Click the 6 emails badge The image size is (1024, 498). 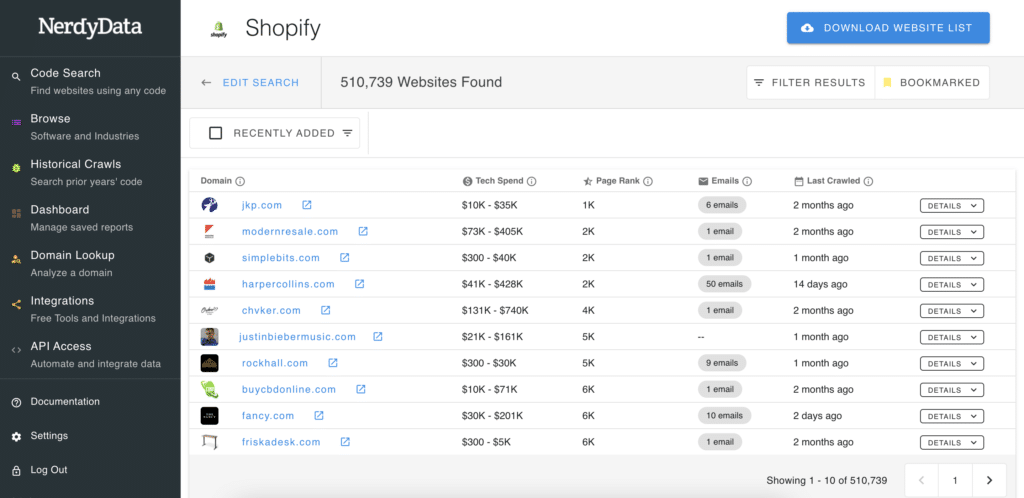(x=722, y=205)
